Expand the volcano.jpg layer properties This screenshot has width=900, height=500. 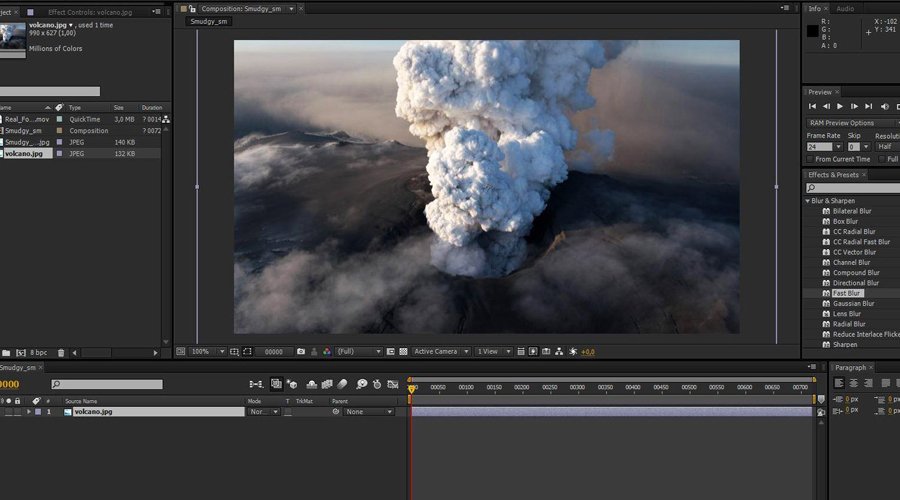(28, 412)
